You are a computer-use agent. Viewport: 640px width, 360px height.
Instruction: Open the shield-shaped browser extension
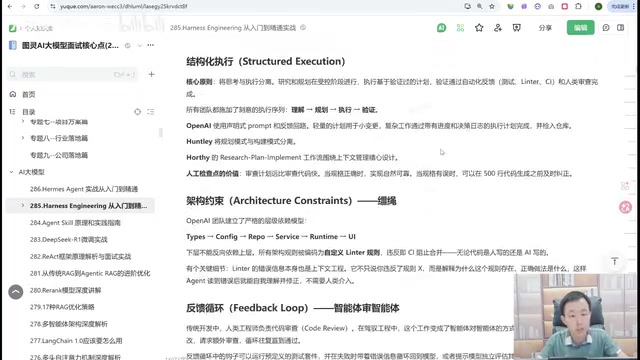click(x=510, y=6)
